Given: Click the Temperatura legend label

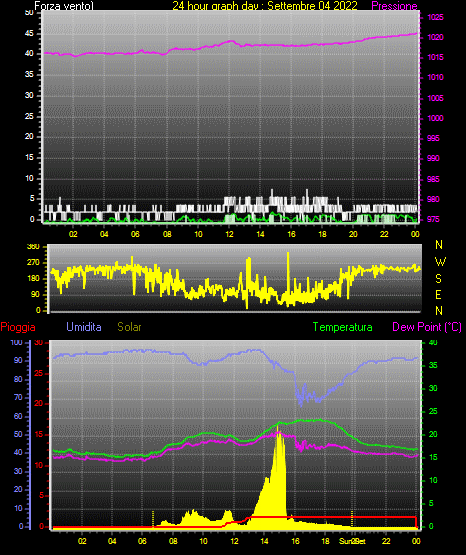Looking at the screenshot, I should pos(343,327).
